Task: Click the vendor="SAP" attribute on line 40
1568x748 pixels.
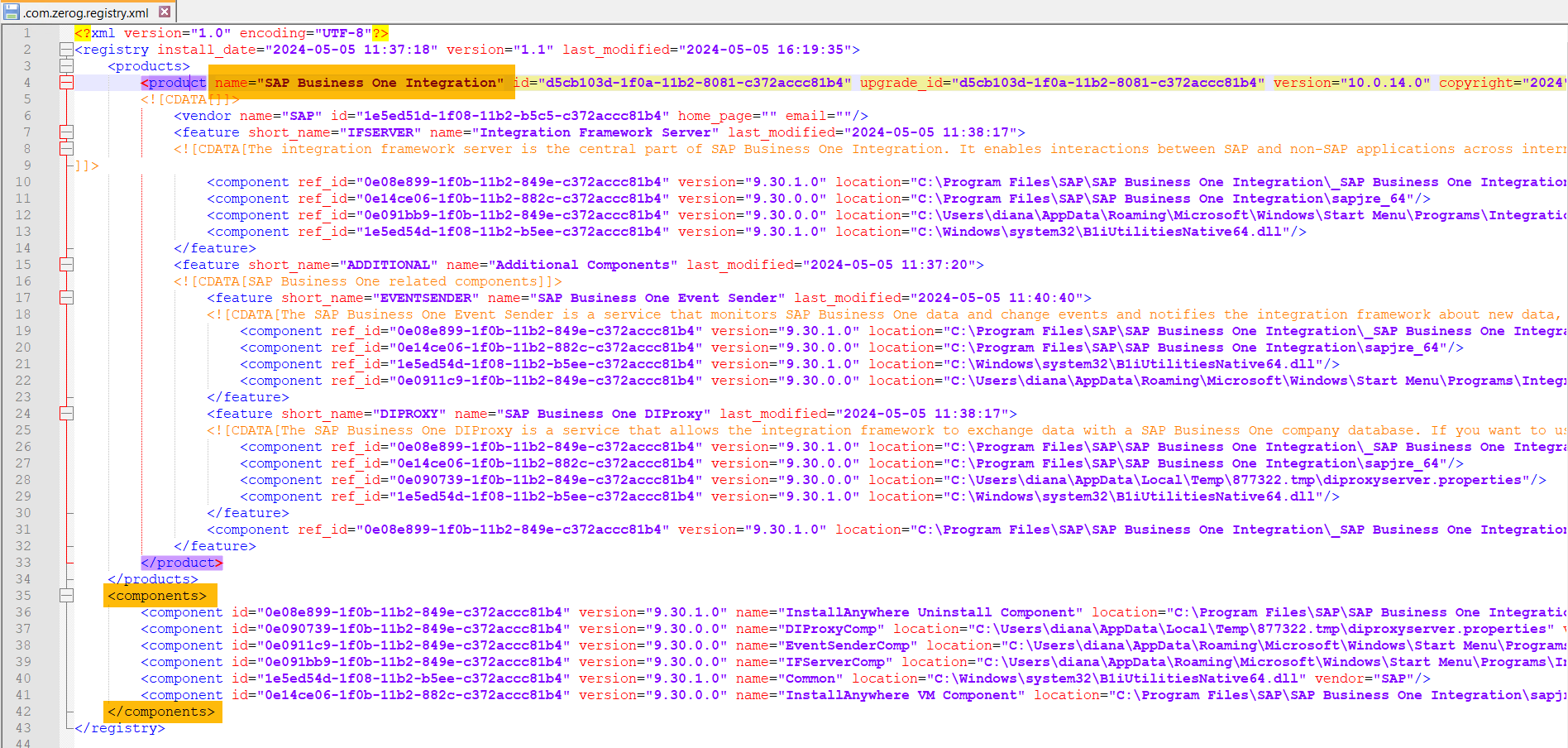Action: click(x=1365, y=678)
